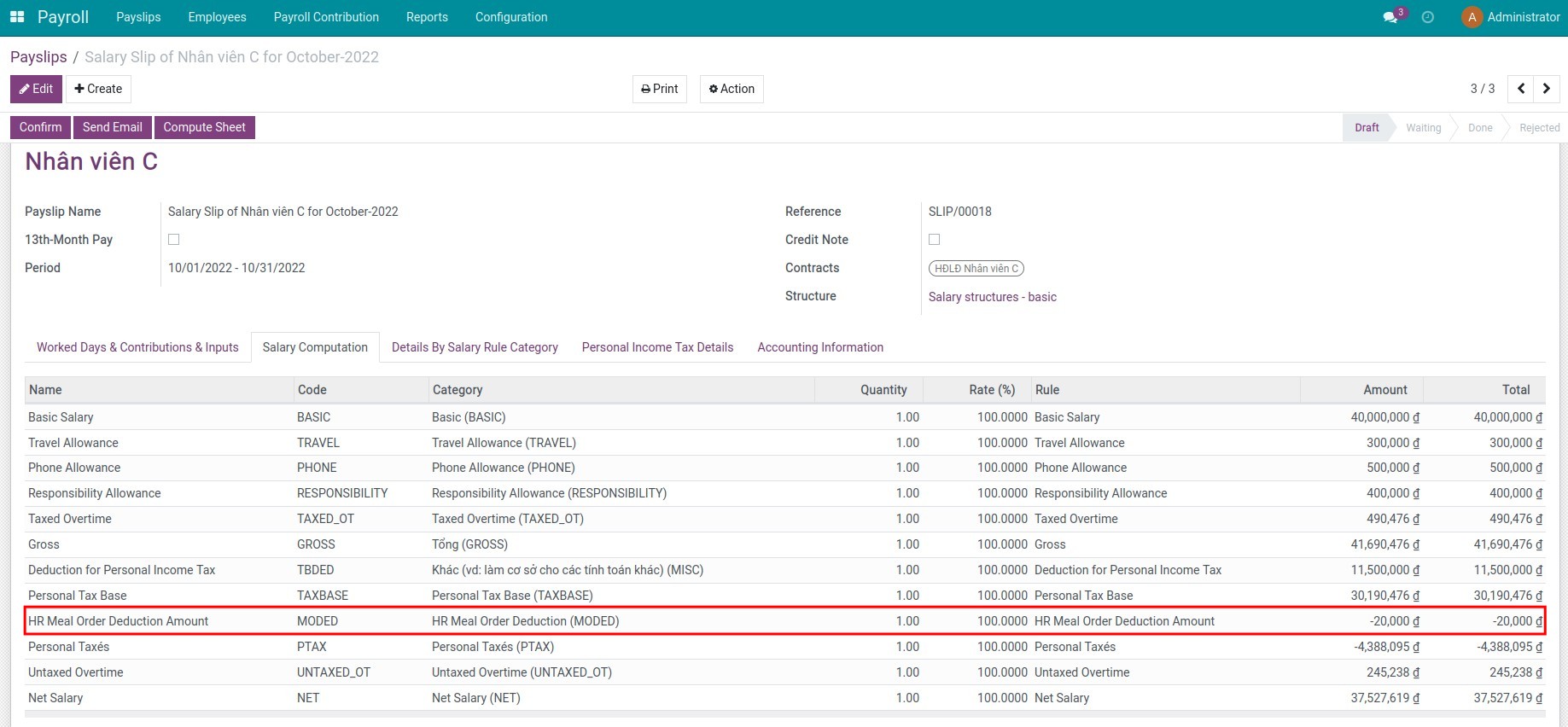Open the activities clock icon
The height and width of the screenshot is (727, 1568).
coord(1428,17)
